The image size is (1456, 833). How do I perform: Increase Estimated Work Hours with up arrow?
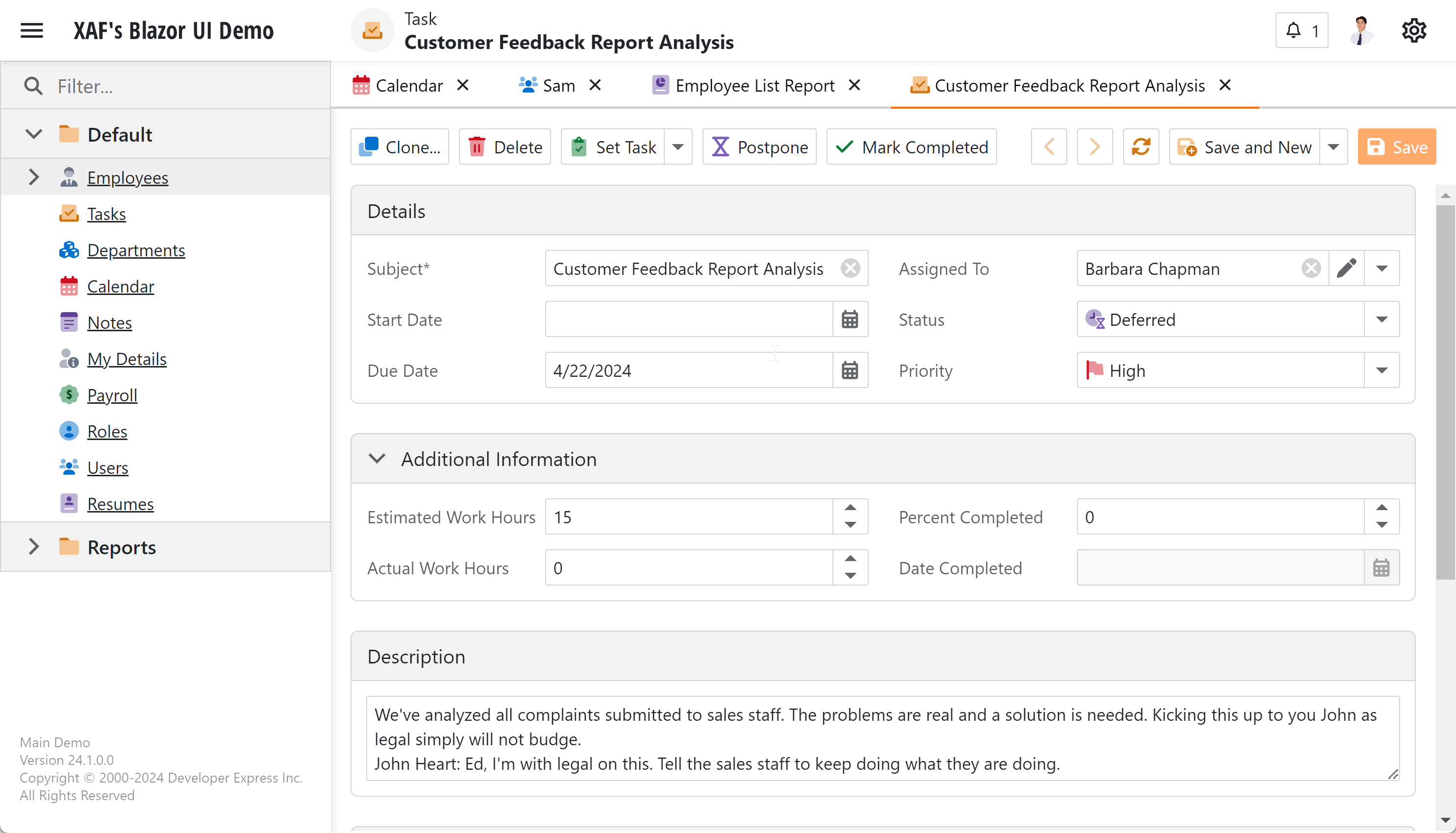(850, 508)
